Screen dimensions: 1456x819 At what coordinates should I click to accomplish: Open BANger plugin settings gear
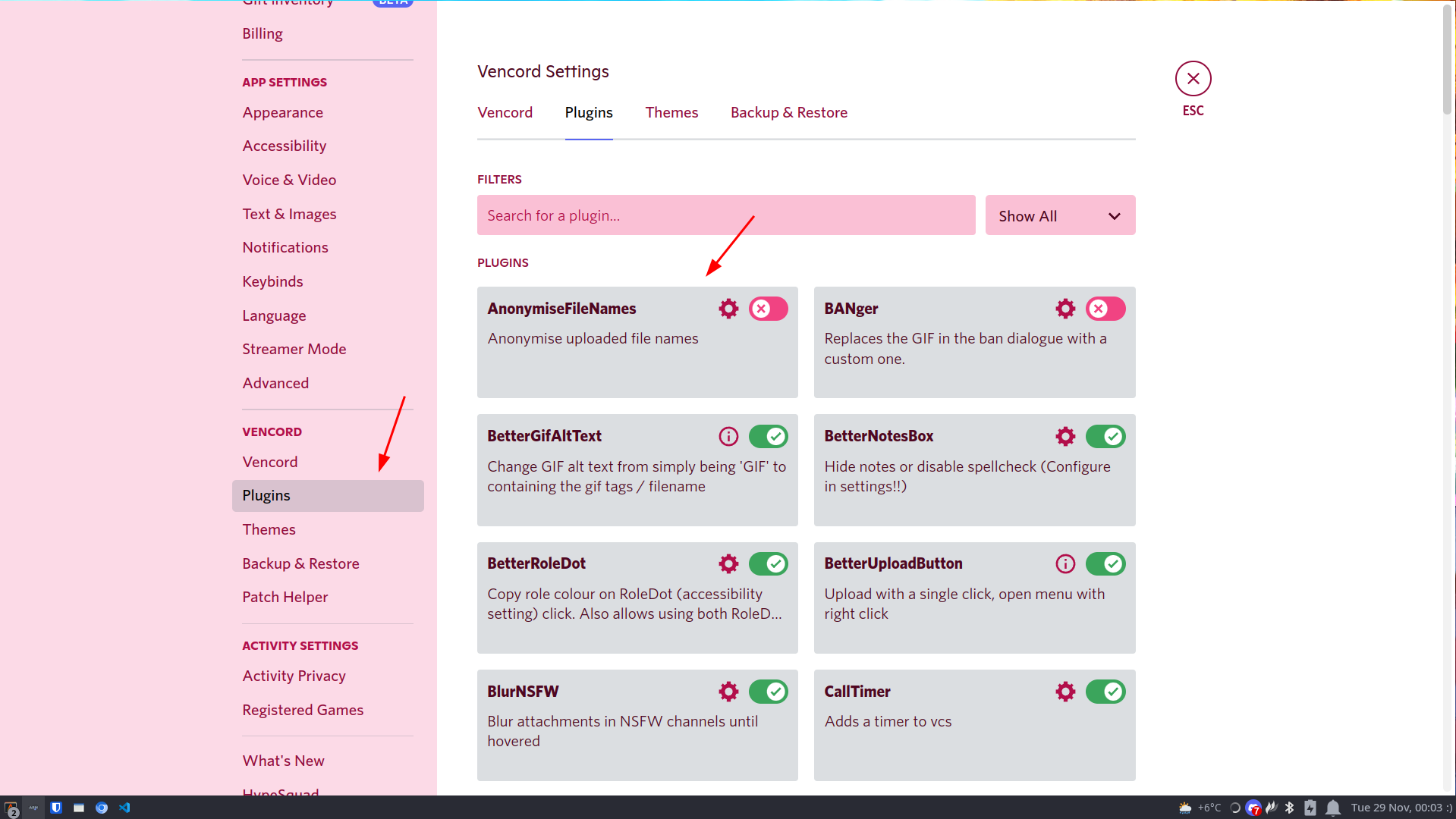(x=1065, y=309)
